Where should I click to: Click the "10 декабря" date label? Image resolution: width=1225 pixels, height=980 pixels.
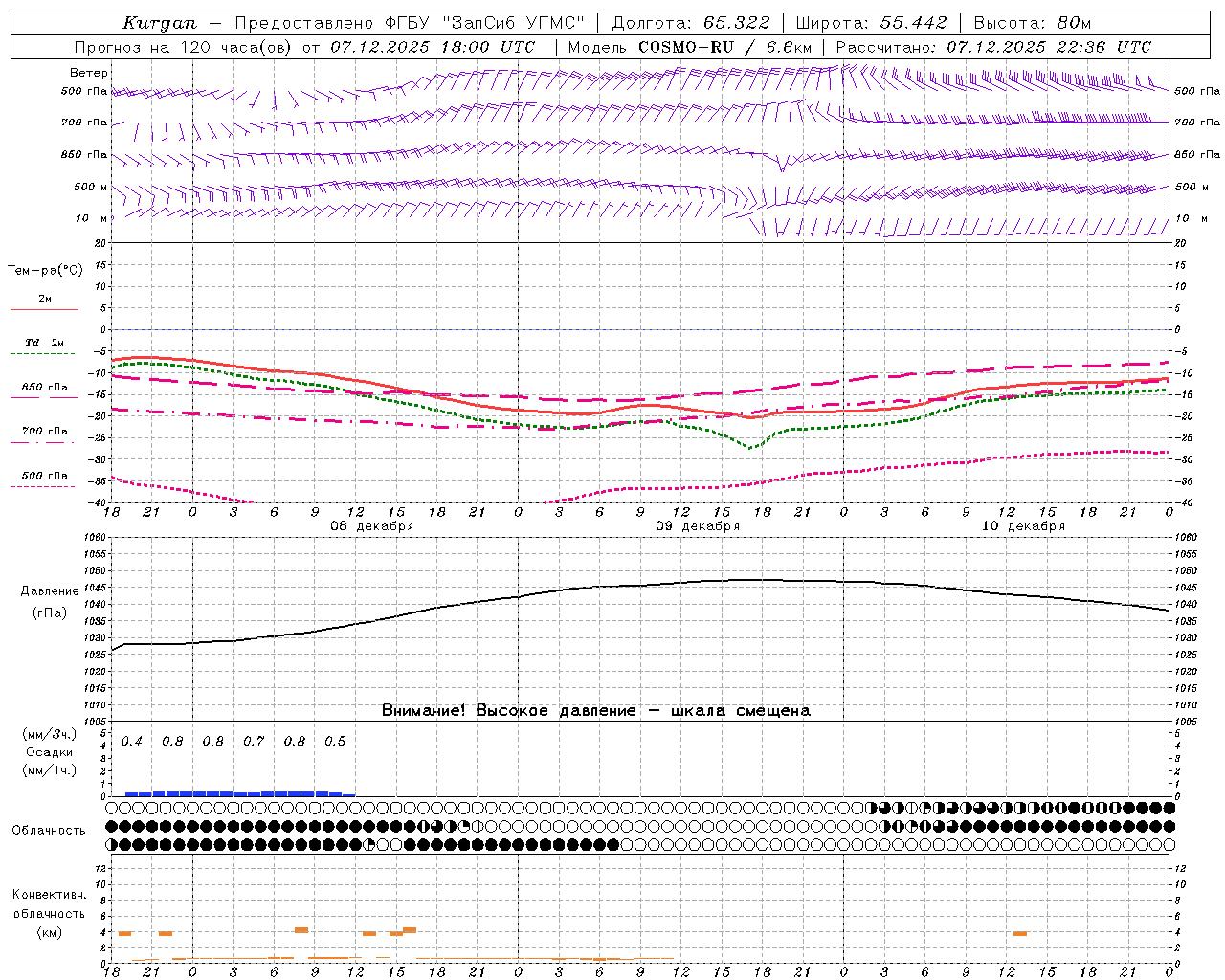(x=1023, y=526)
